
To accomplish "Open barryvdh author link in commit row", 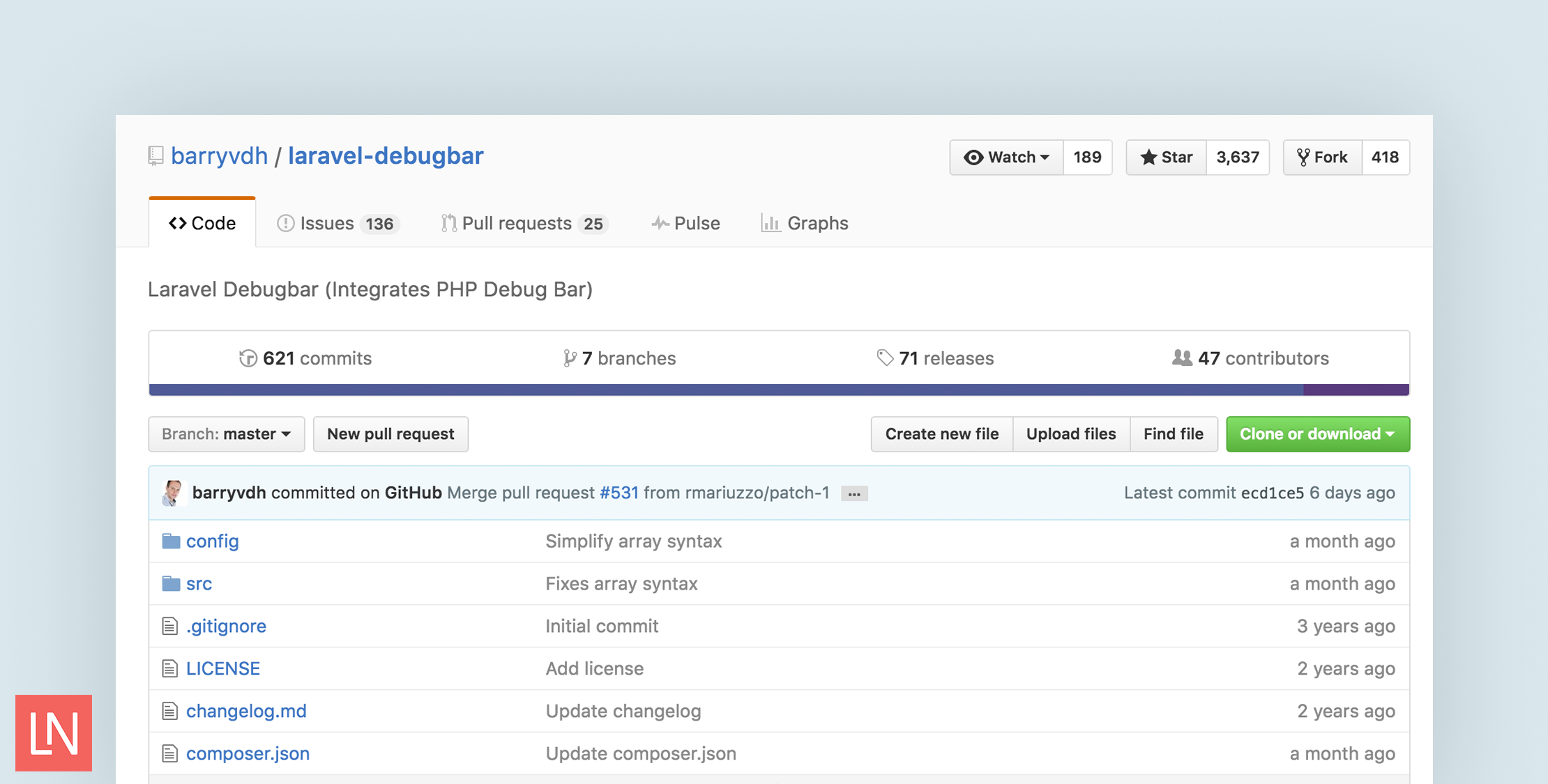I will pyautogui.click(x=229, y=493).
